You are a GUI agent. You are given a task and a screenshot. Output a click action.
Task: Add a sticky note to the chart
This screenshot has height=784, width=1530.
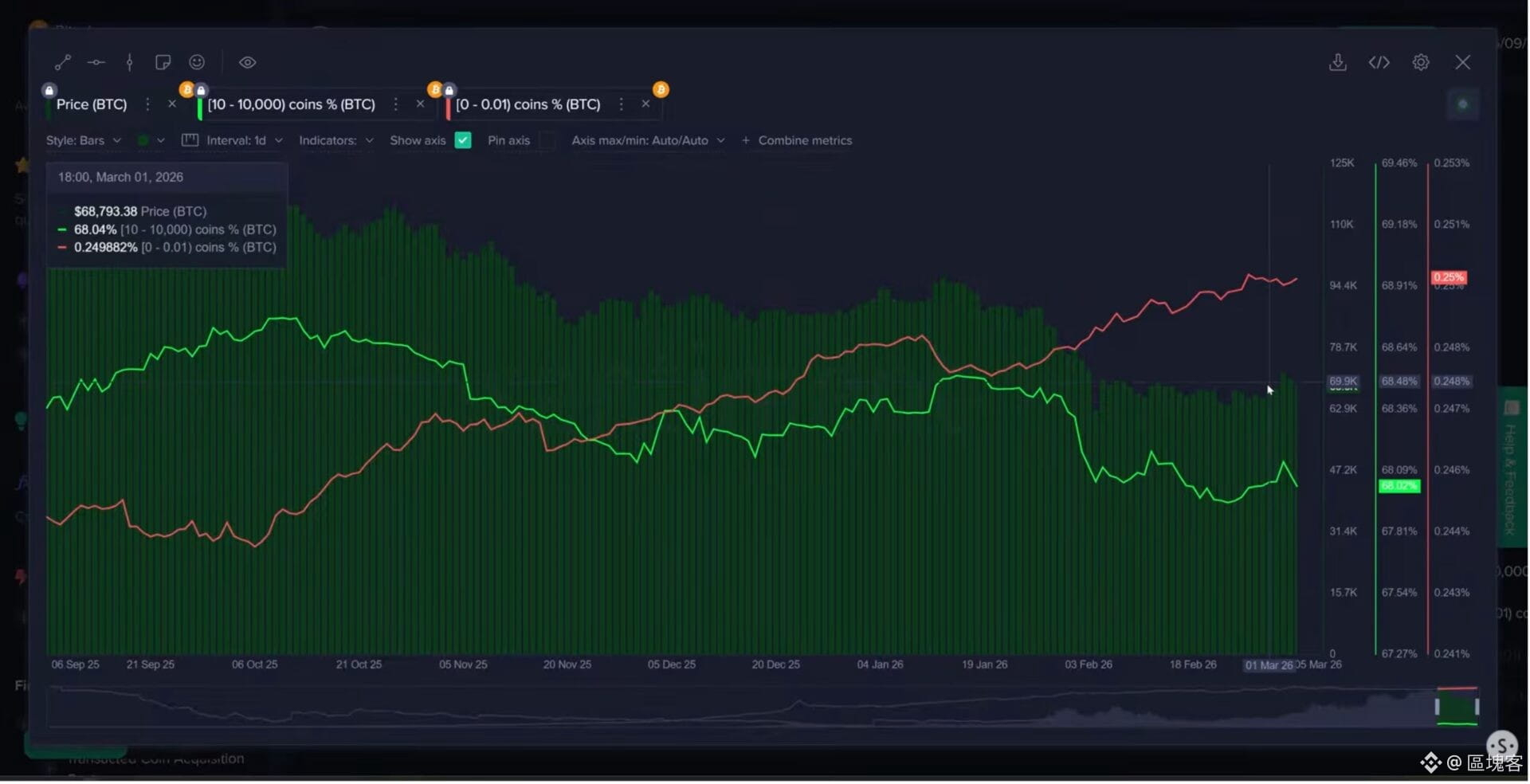163,62
